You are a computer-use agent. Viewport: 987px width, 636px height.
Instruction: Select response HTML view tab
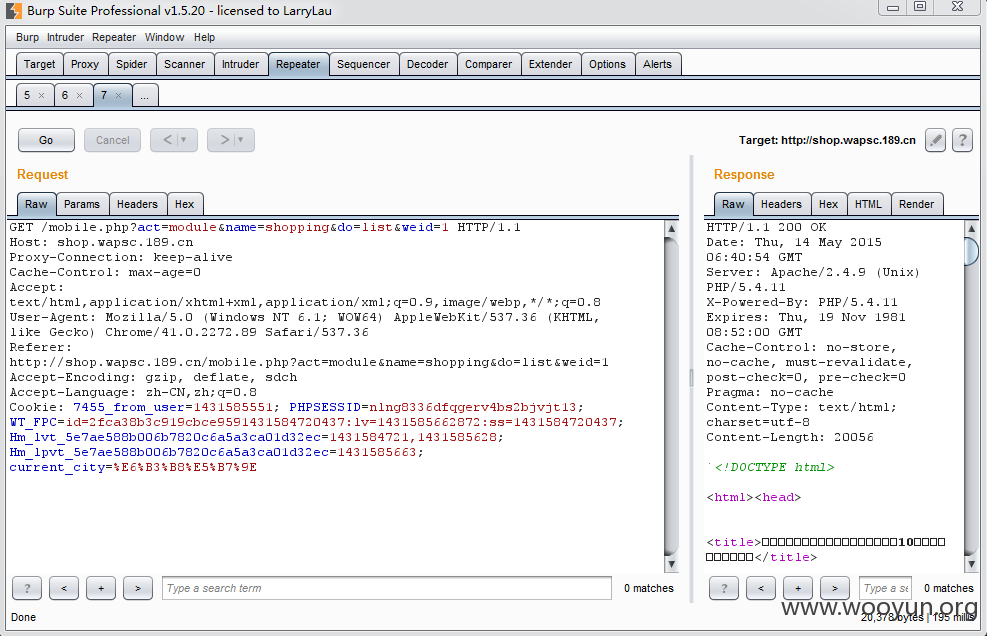869,204
